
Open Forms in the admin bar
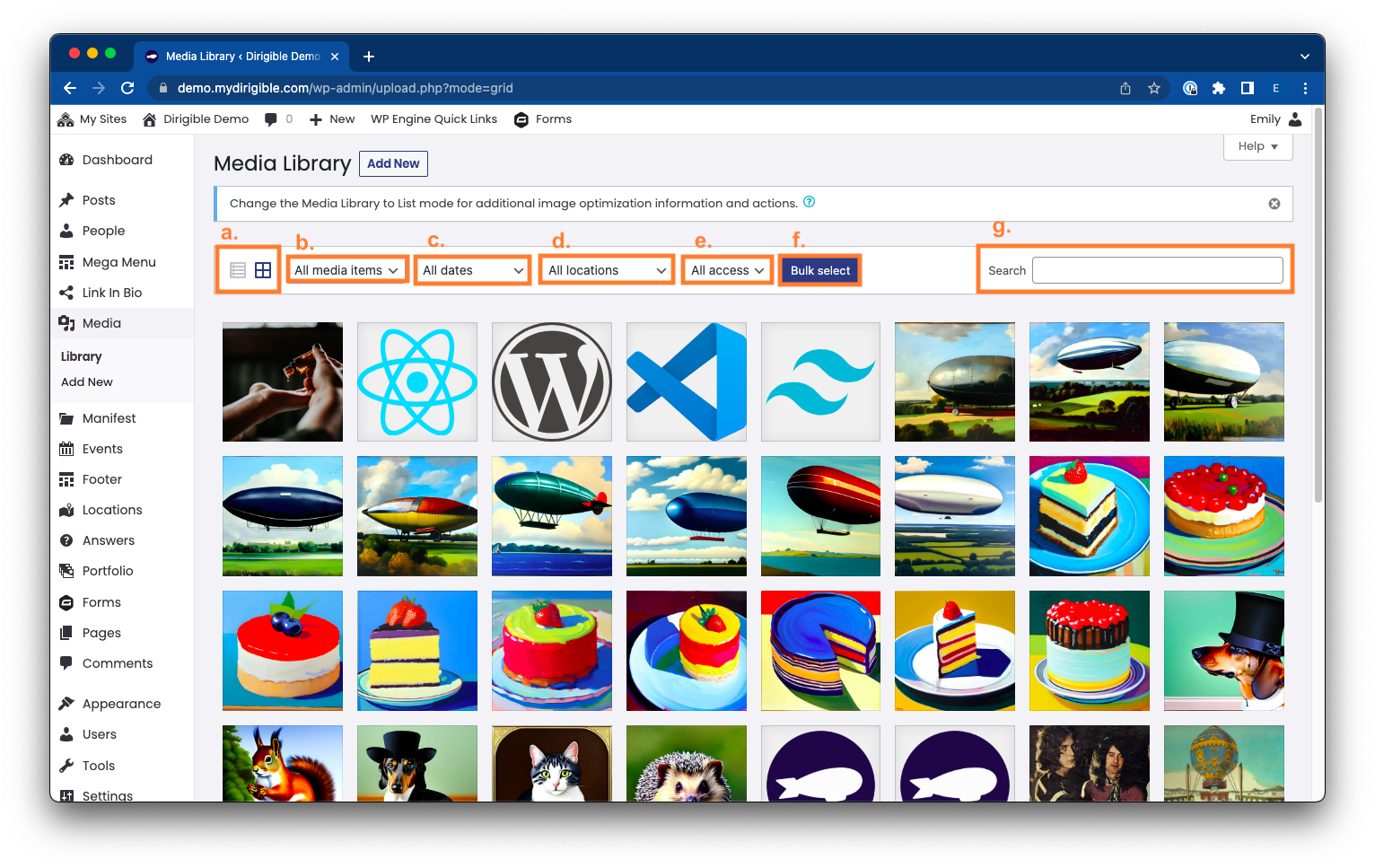click(x=543, y=119)
